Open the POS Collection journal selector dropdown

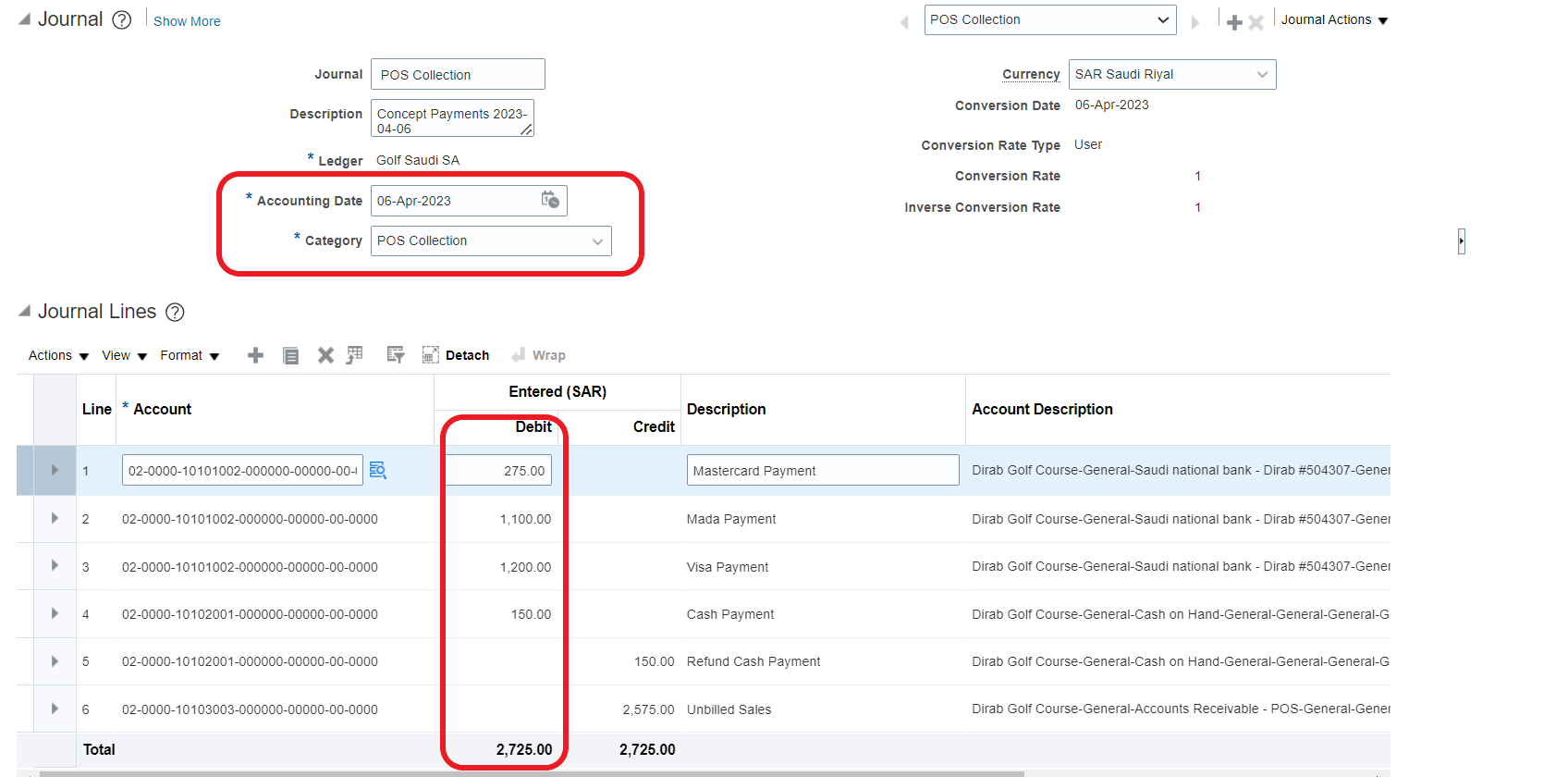coord(1050,20)
